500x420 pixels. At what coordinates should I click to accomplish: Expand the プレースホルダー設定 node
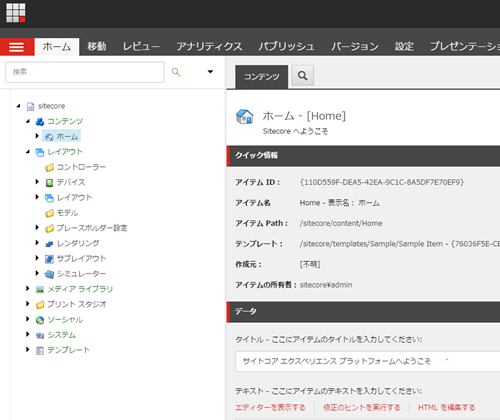point(37,227)
